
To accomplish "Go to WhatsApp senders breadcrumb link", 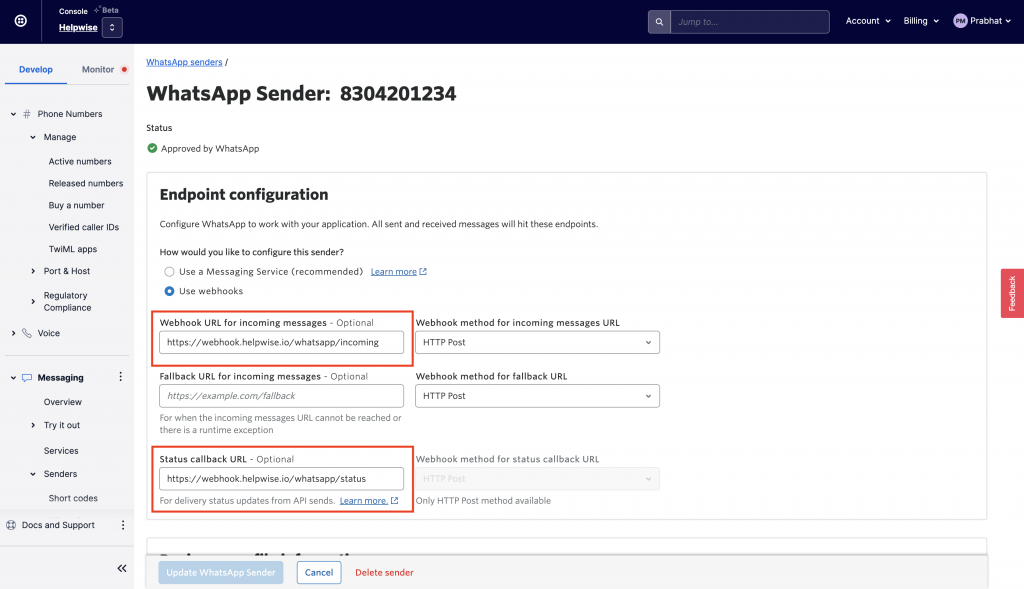I will 184,62.
